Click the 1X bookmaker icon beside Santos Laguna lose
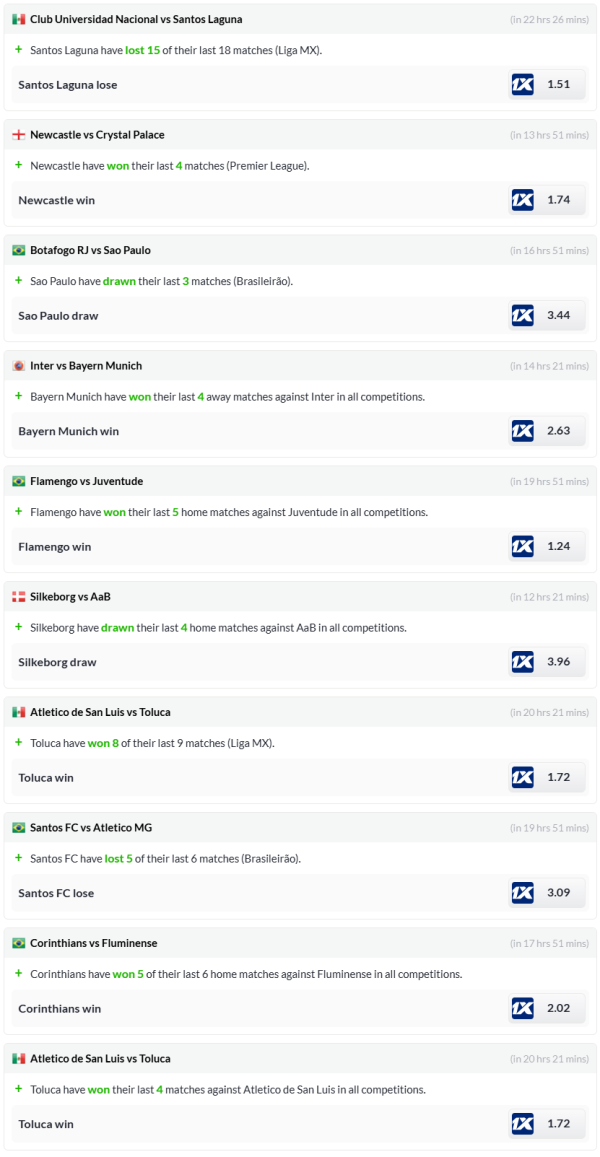The width and height of the screenshot is (600, 1157). pyautogui.click(x=522, y=85)
